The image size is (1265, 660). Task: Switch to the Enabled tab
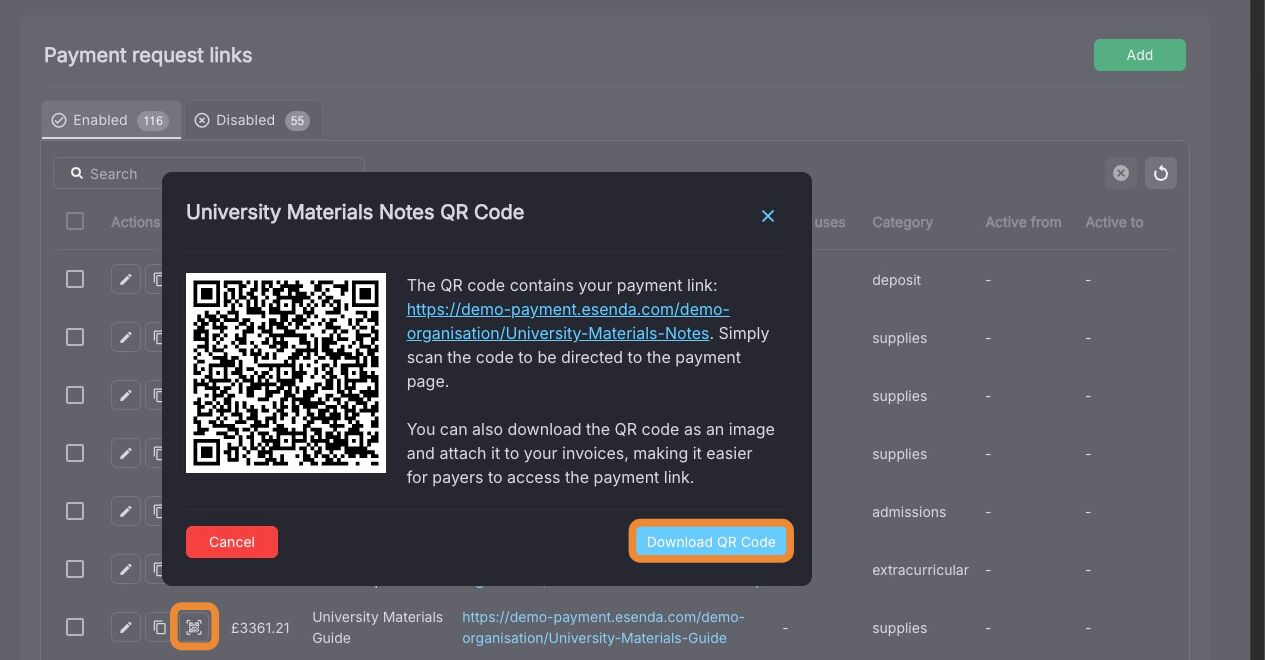[x=111, y=120]
